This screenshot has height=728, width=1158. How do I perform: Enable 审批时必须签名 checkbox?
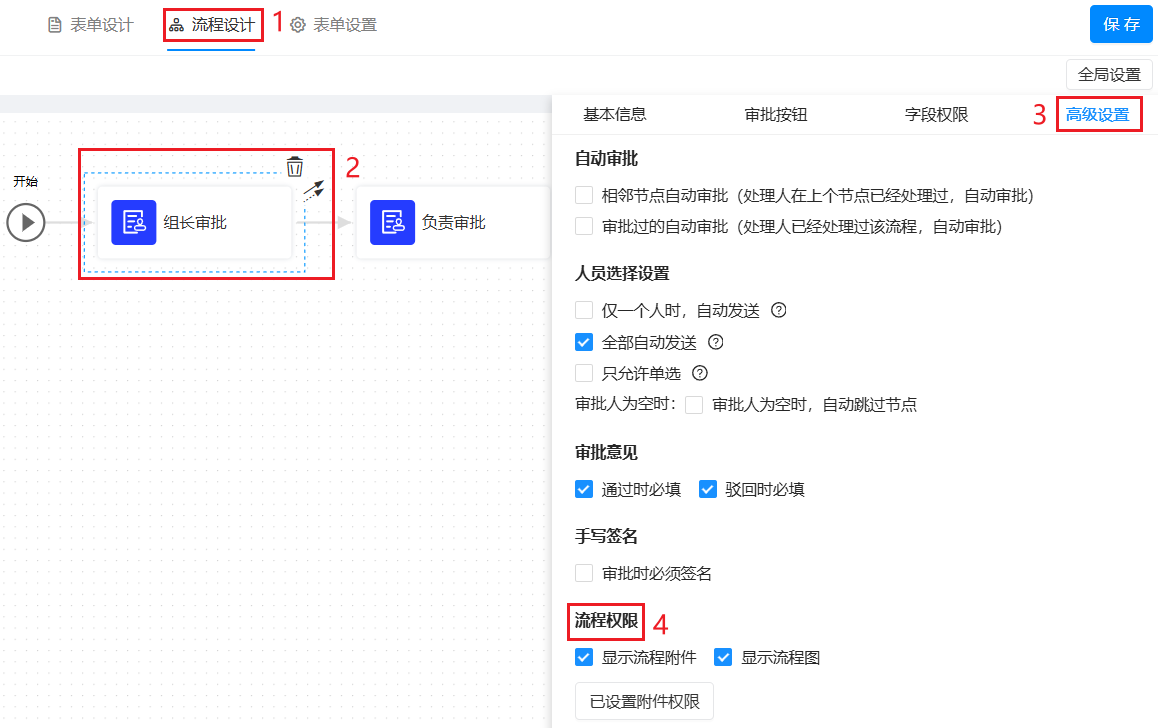(584, 574)
